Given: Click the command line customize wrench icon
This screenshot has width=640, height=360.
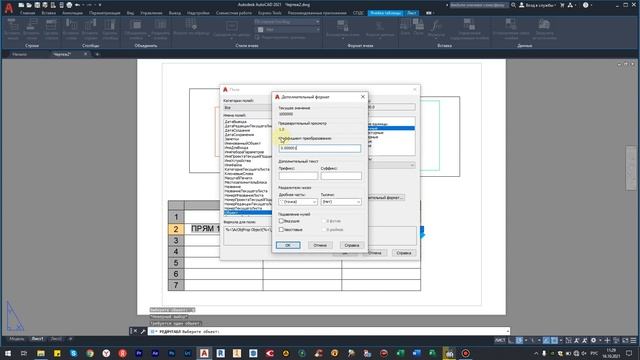Looking at the screenshot, I should pos(142,331).
